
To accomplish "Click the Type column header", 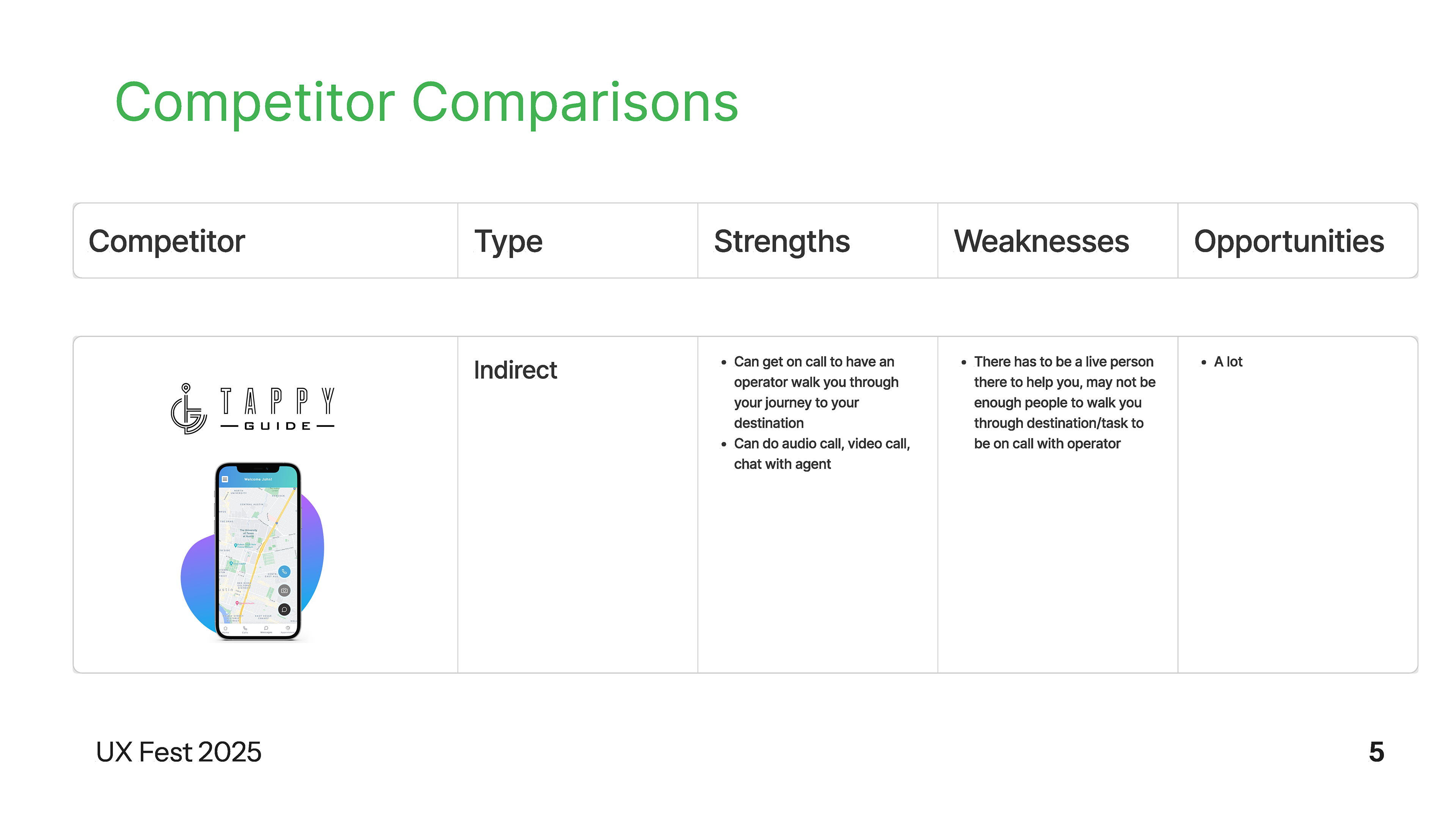I will 508,242.
